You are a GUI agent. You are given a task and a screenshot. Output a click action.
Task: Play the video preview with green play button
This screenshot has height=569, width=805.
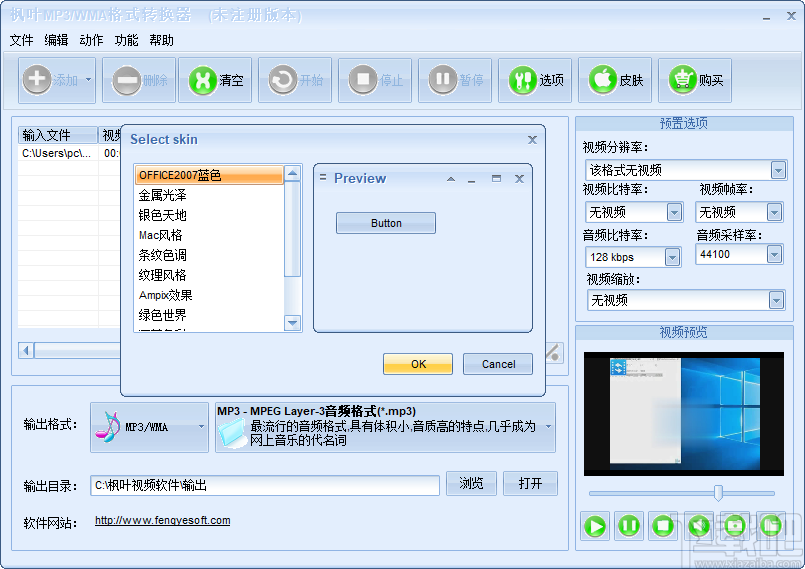point(595,526)
